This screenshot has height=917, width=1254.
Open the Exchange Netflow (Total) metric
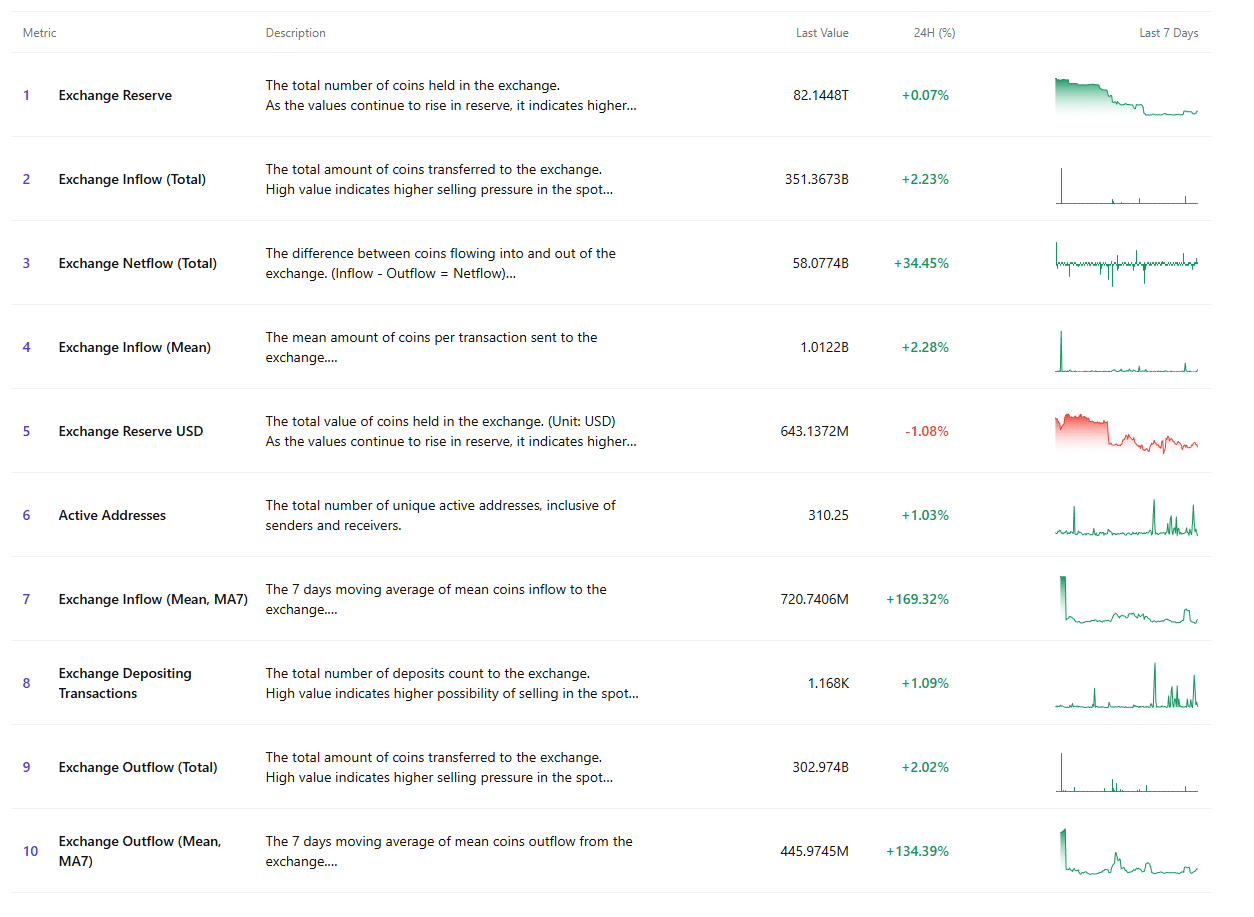coord(138,263)
